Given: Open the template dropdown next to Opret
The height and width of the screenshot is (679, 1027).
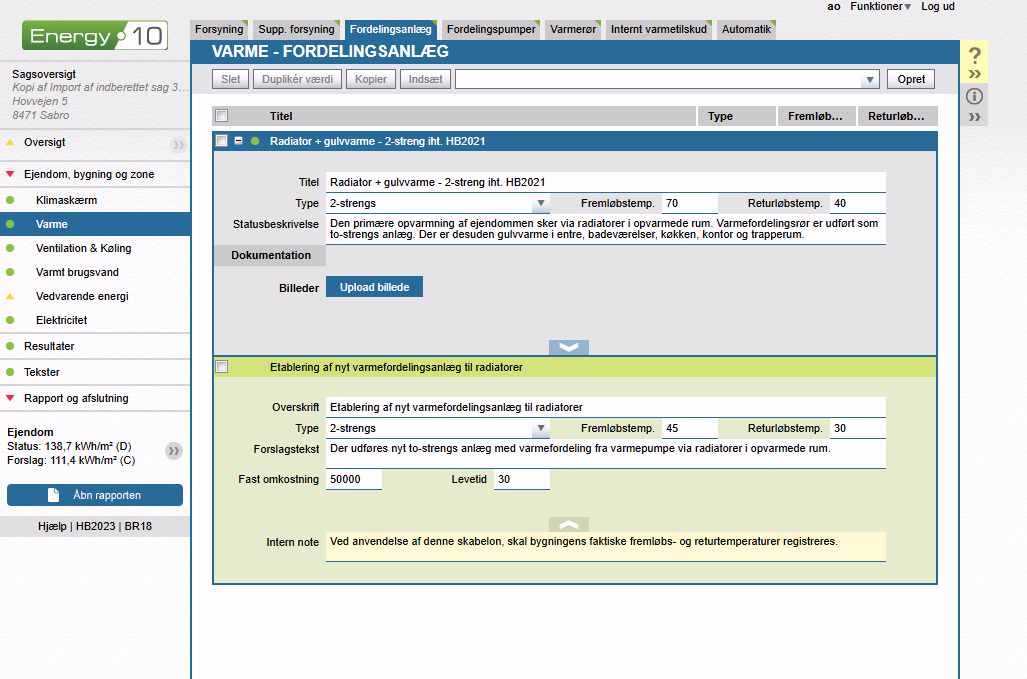Looking at the screenshot, I should point(870,80).
